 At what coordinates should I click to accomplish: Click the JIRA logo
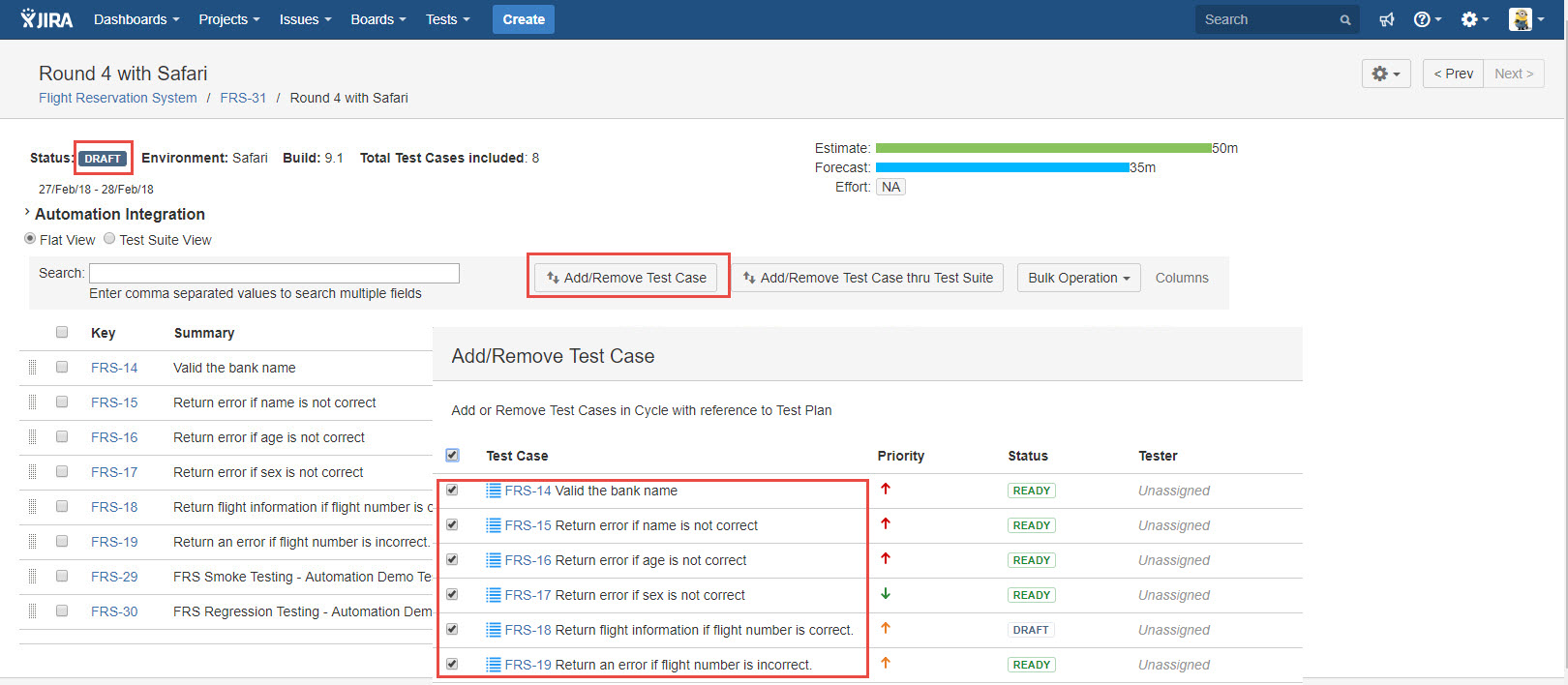pyautogui.click(x=46, y=18)
